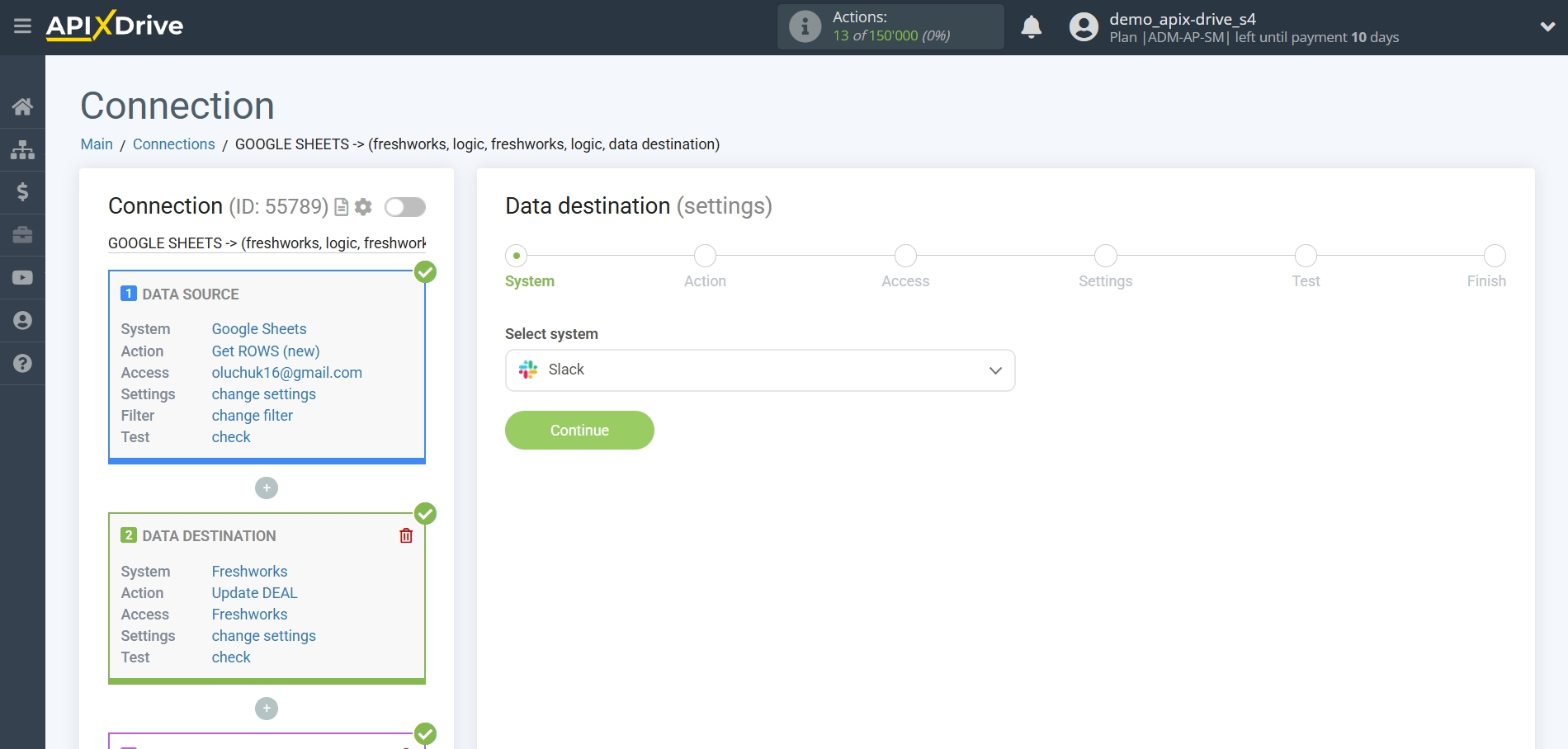Open Google Sheets system link
Viewport: 1568px width, 749px height.
(x=259, y=329)
